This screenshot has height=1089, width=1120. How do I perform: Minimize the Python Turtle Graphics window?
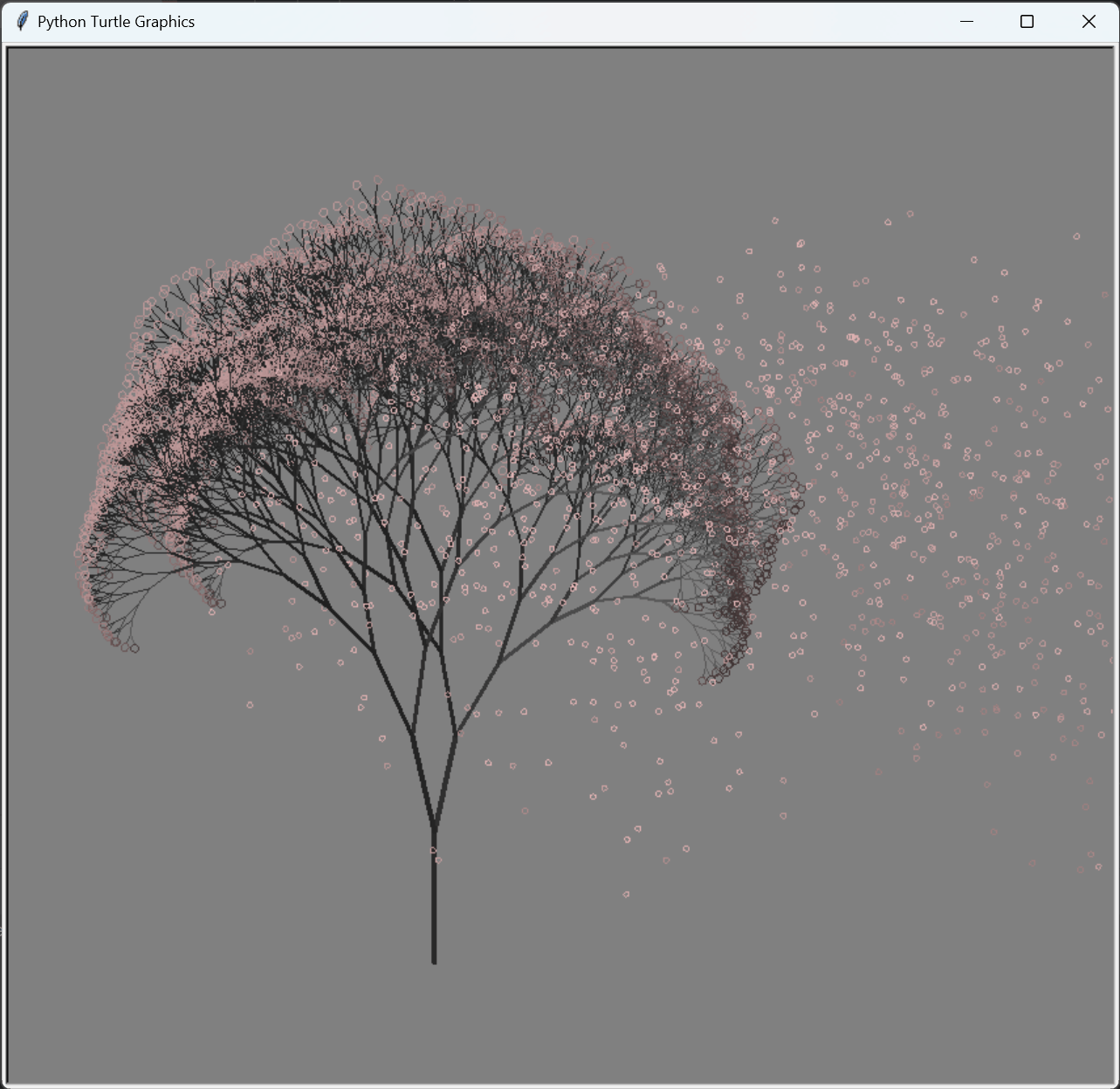(x=966, y=21)
